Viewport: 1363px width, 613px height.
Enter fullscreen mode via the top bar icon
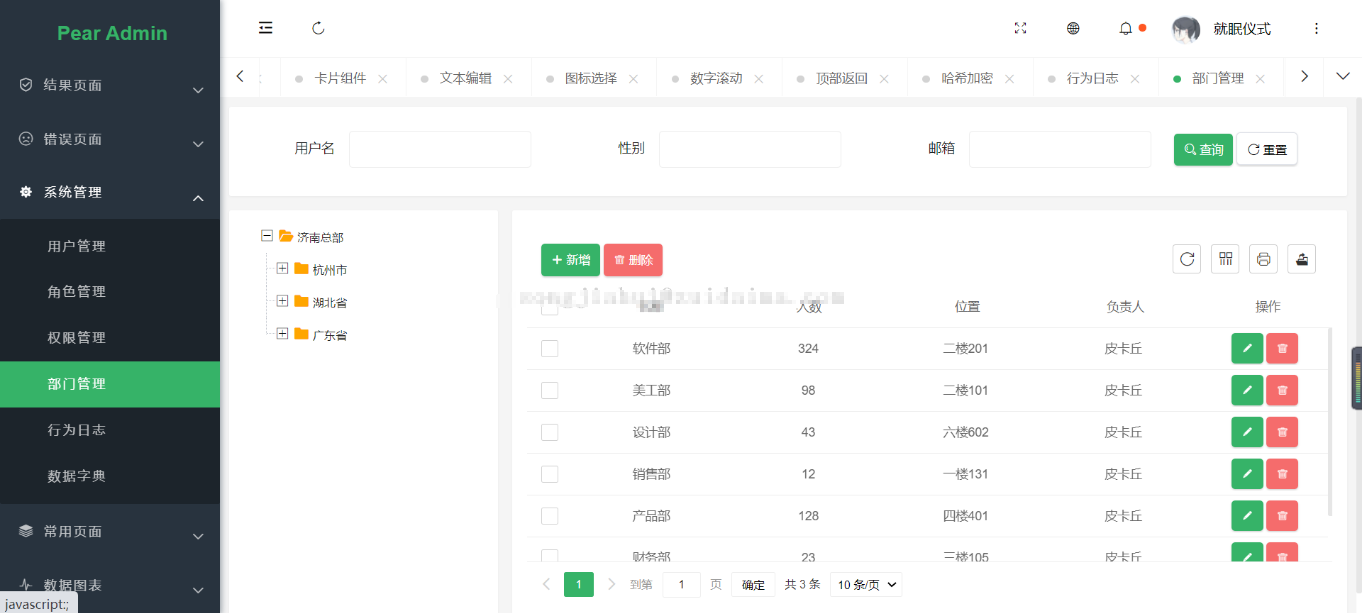tap(1020, 28)
